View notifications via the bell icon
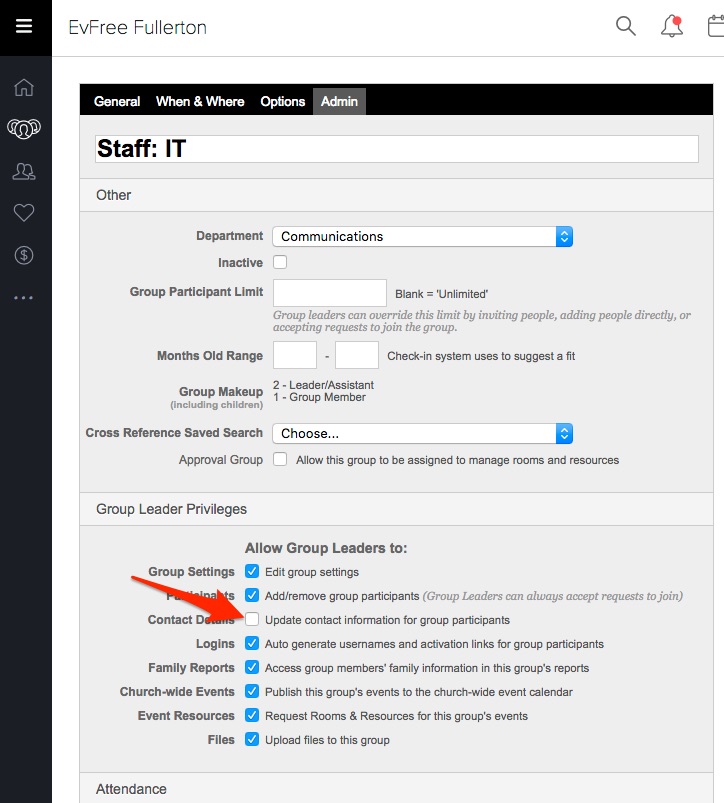 [672, 27]
